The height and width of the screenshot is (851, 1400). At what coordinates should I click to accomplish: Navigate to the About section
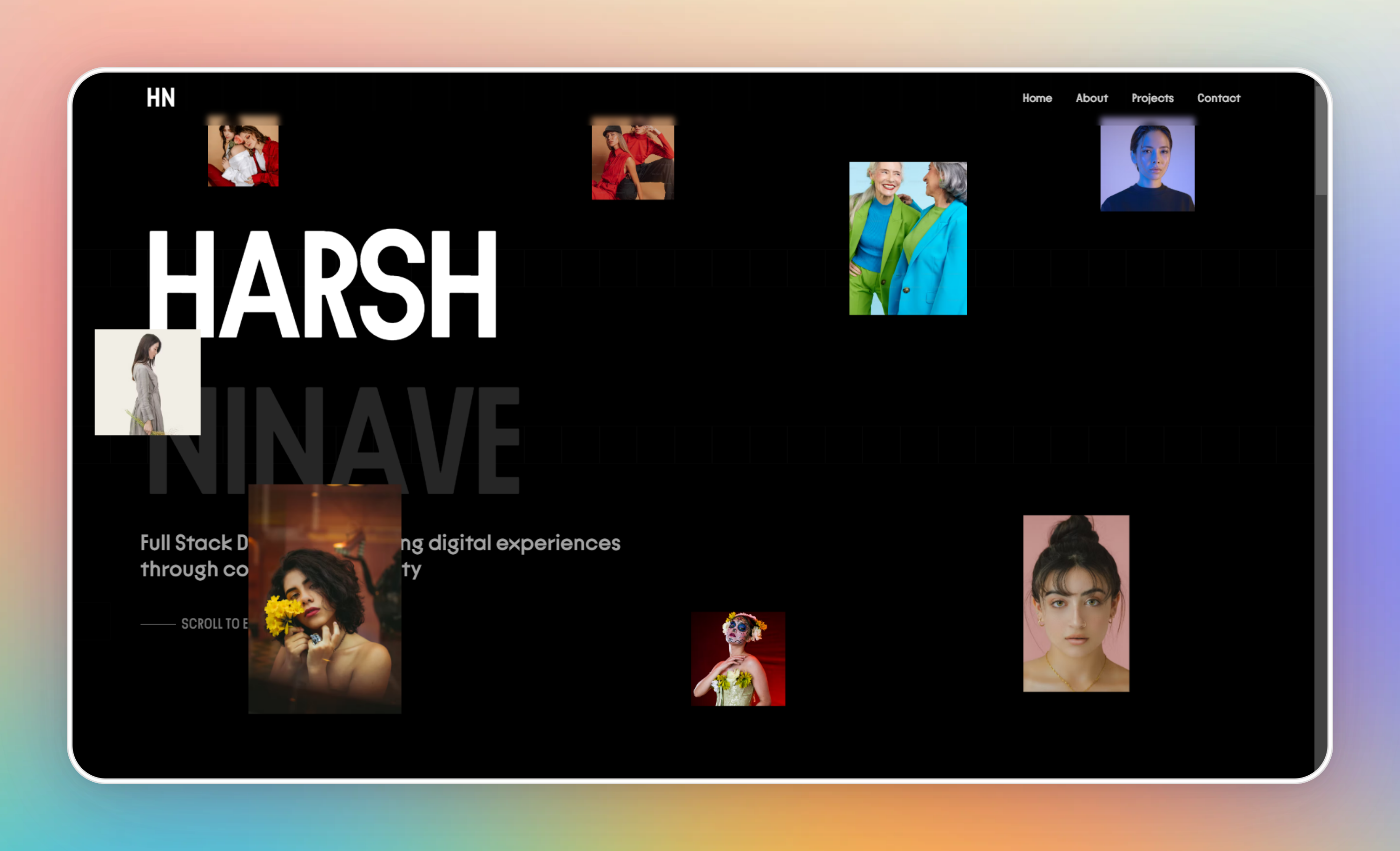click(x=1091, y=98)
